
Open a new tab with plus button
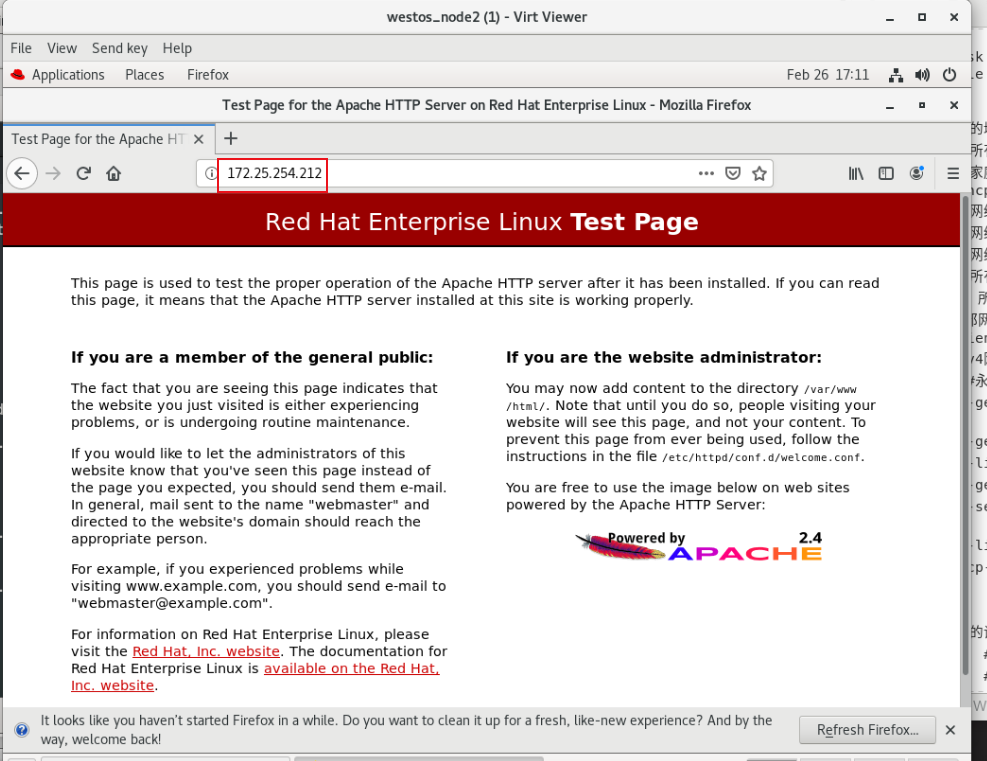[x=231, y=138]
